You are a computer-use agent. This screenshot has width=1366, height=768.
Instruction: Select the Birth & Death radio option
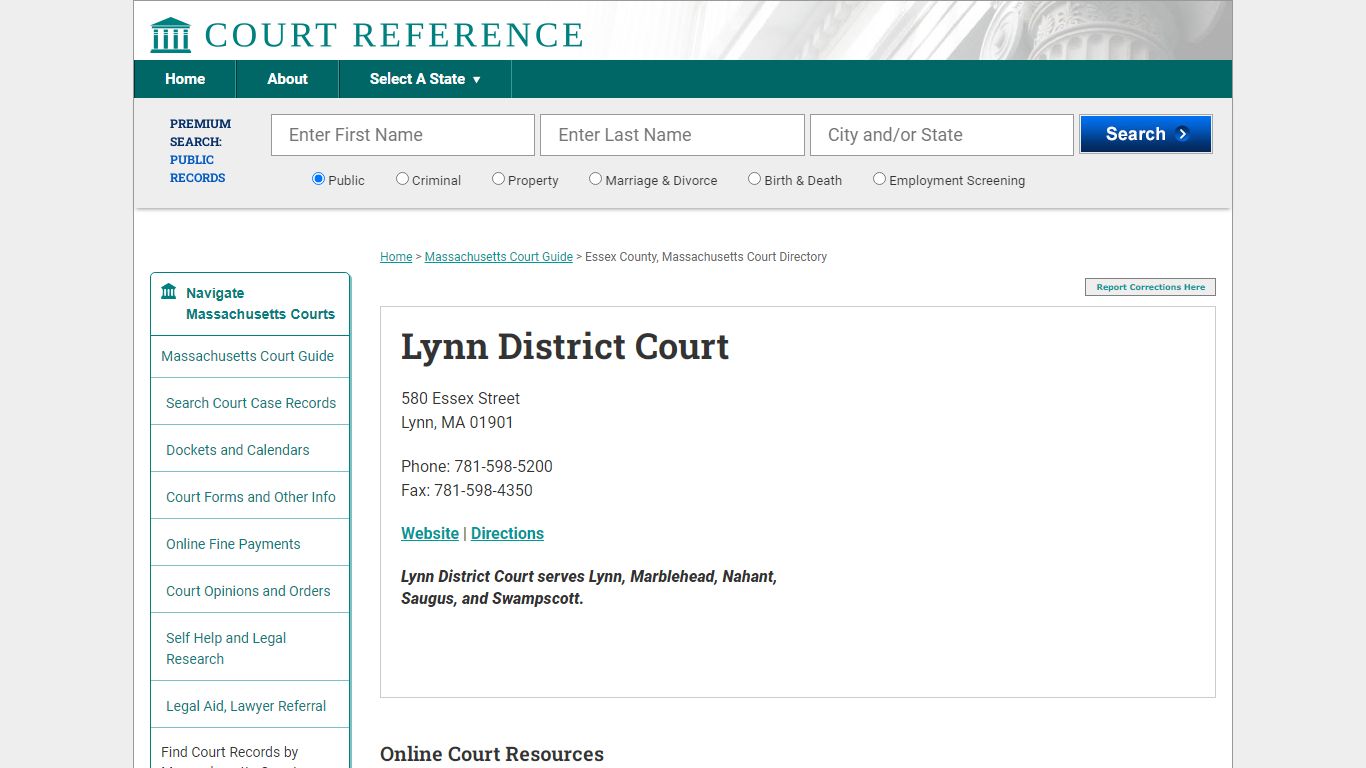pyautogui.click(x=754, y=179)
